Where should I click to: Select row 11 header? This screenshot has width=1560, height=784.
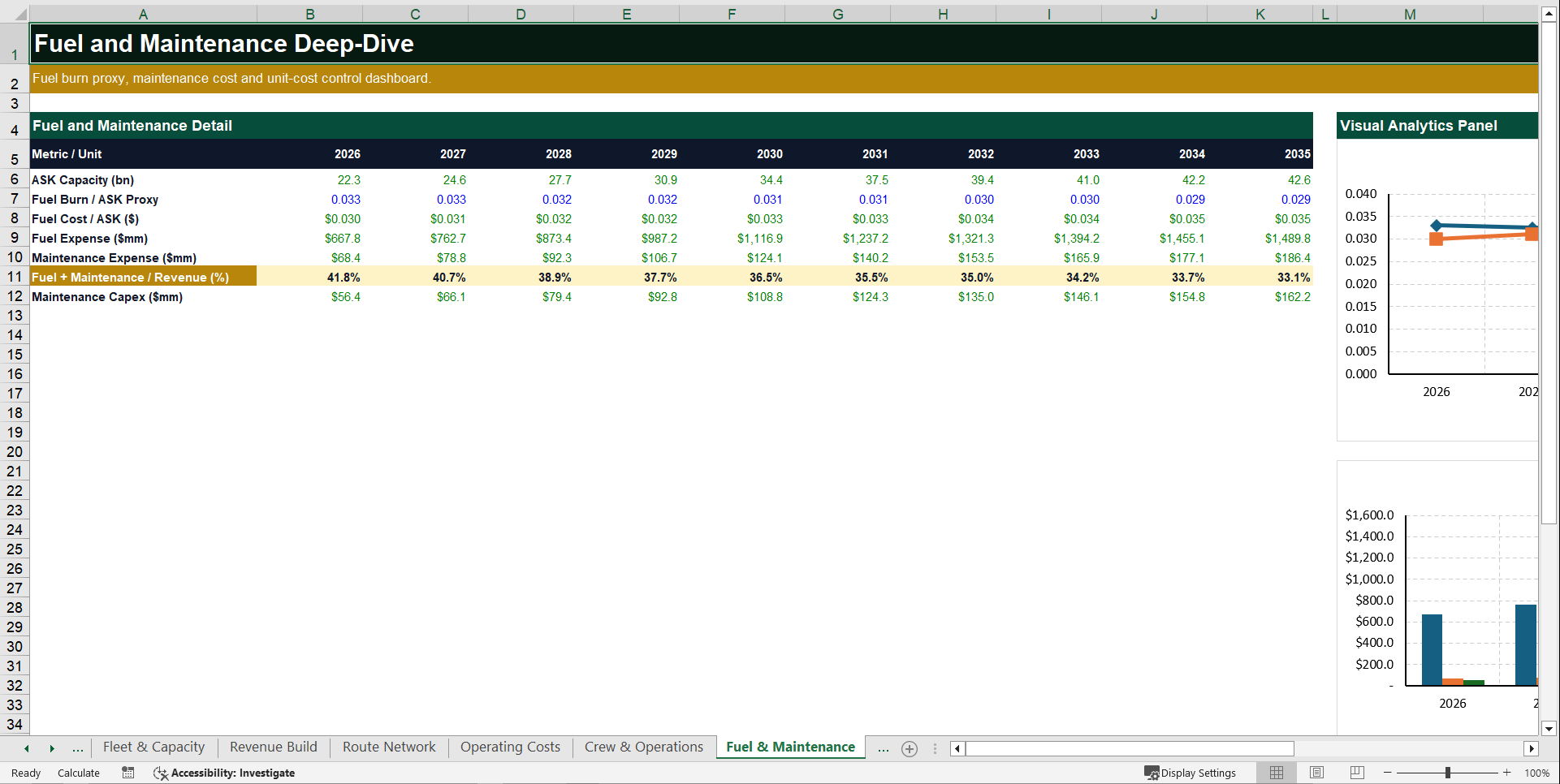point(15,277)
